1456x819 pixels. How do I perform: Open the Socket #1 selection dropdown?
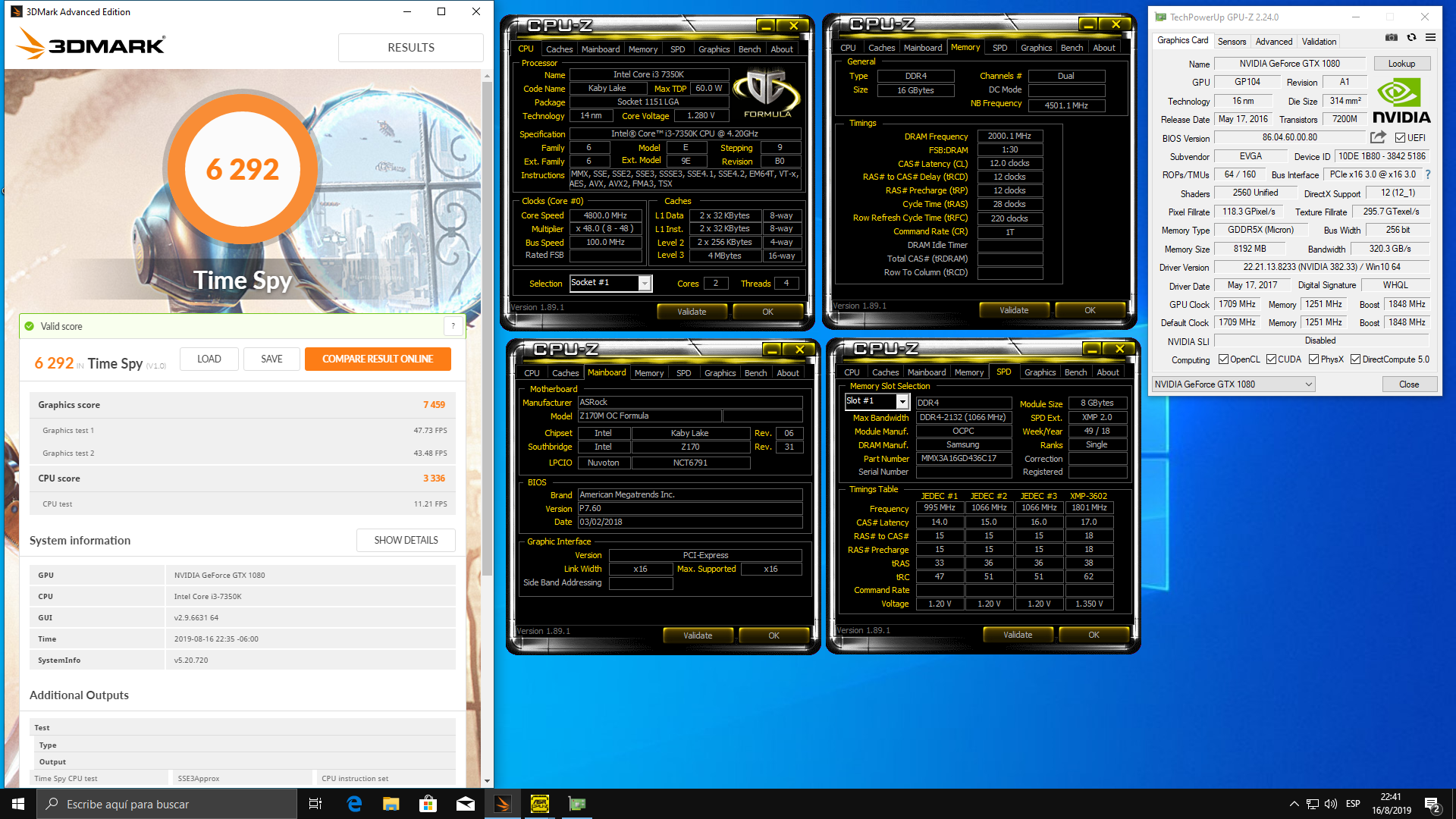pos(645,283)
